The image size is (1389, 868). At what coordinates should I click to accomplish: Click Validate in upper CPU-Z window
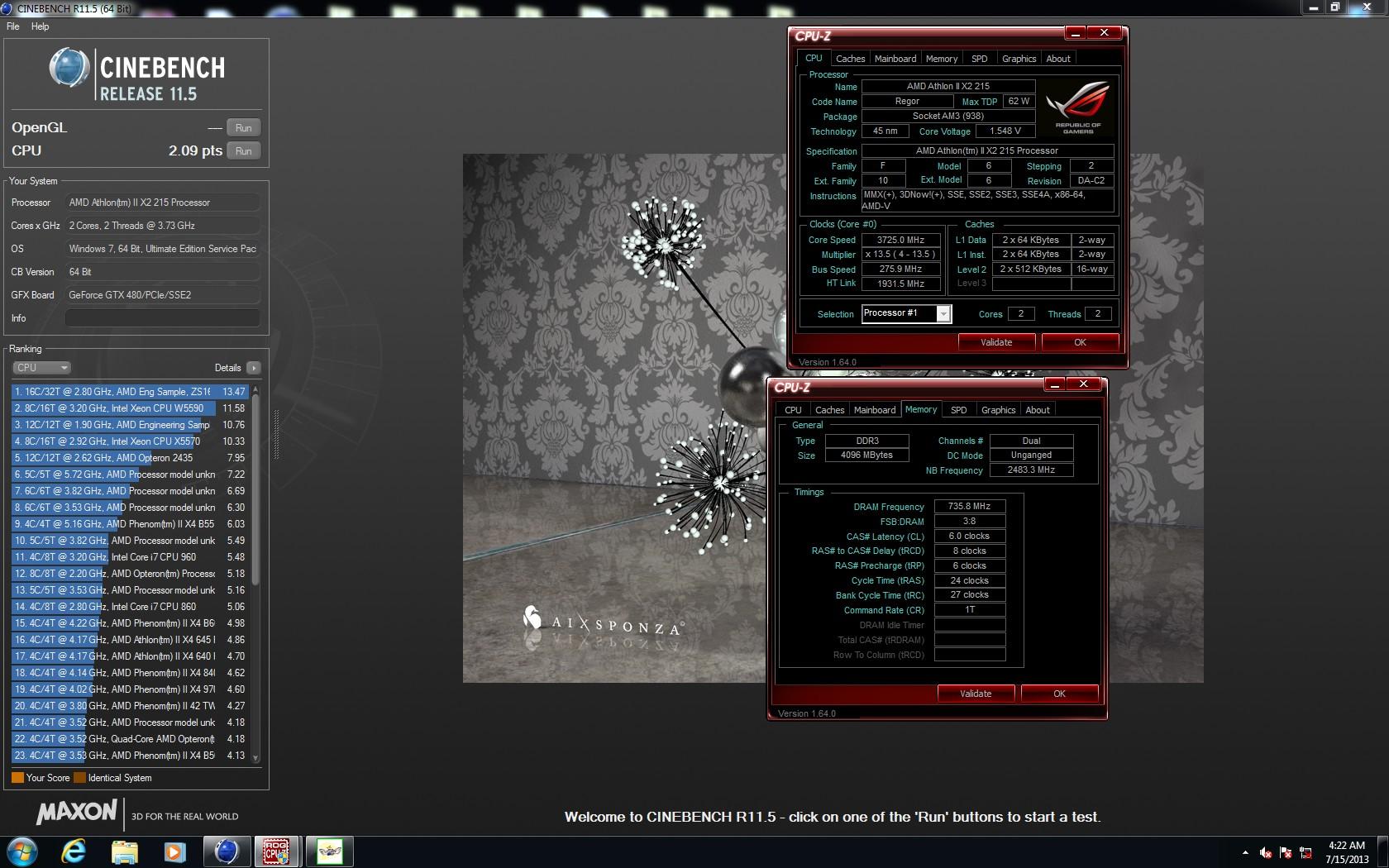996,342
